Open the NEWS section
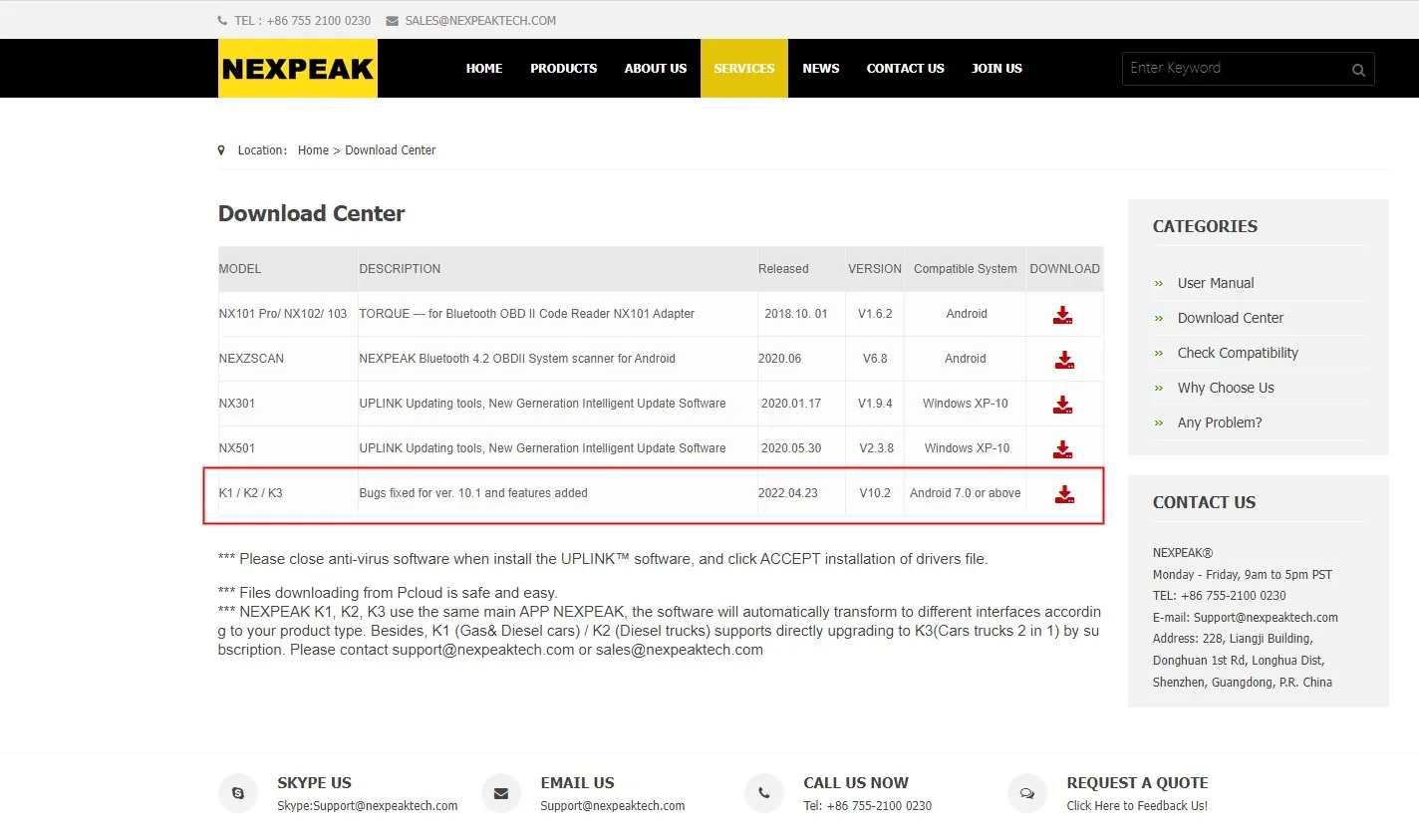 821,69
